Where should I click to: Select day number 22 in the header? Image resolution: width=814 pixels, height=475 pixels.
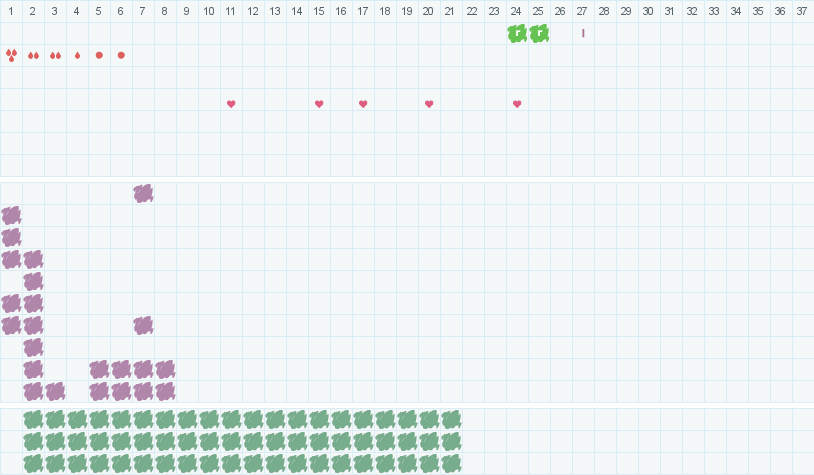472,11
